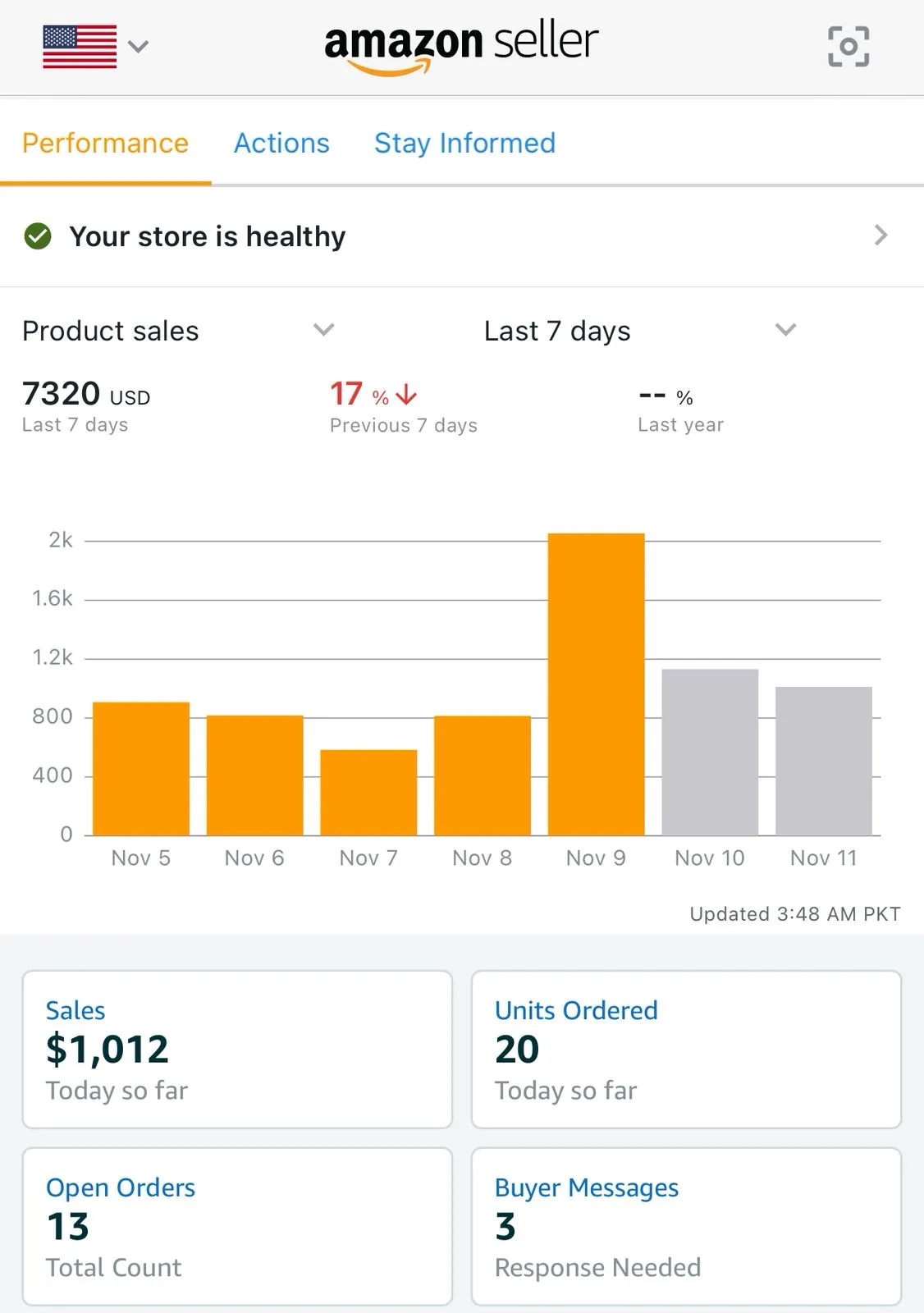Open the camera scan icon
The image size is (924, 1313).
coord(849,47)
